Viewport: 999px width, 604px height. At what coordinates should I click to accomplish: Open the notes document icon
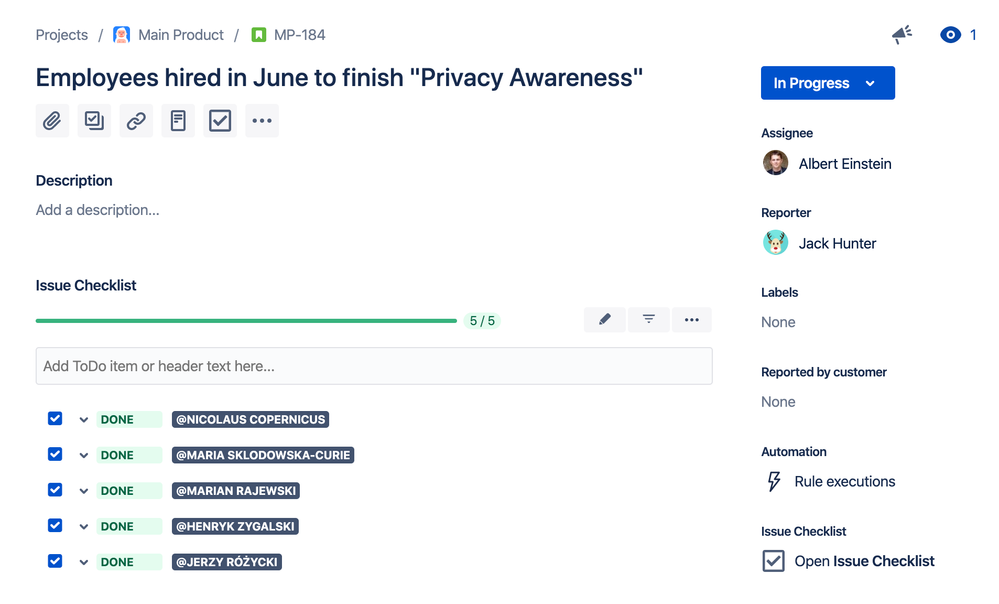pyautogui.click(x=177, y=120)
